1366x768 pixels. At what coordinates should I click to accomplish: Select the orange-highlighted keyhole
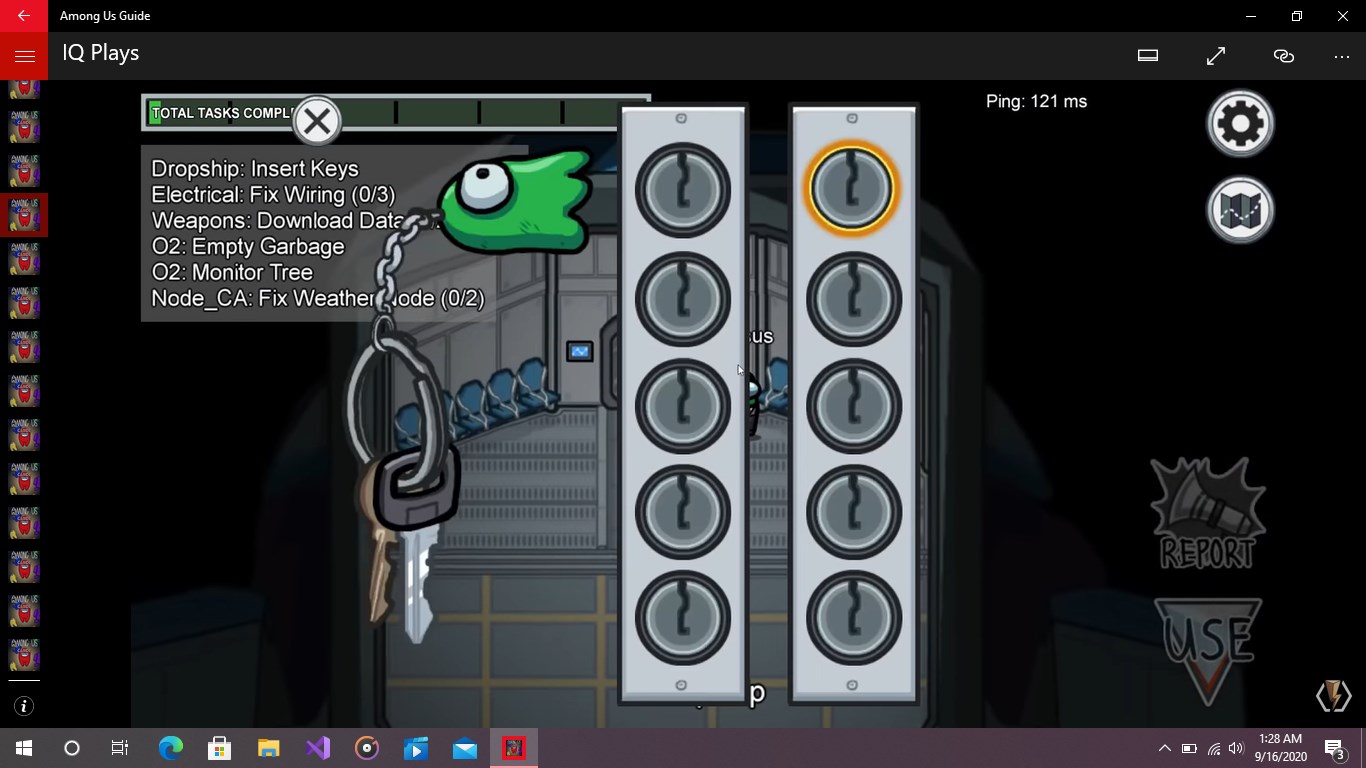tap(852, 189)
